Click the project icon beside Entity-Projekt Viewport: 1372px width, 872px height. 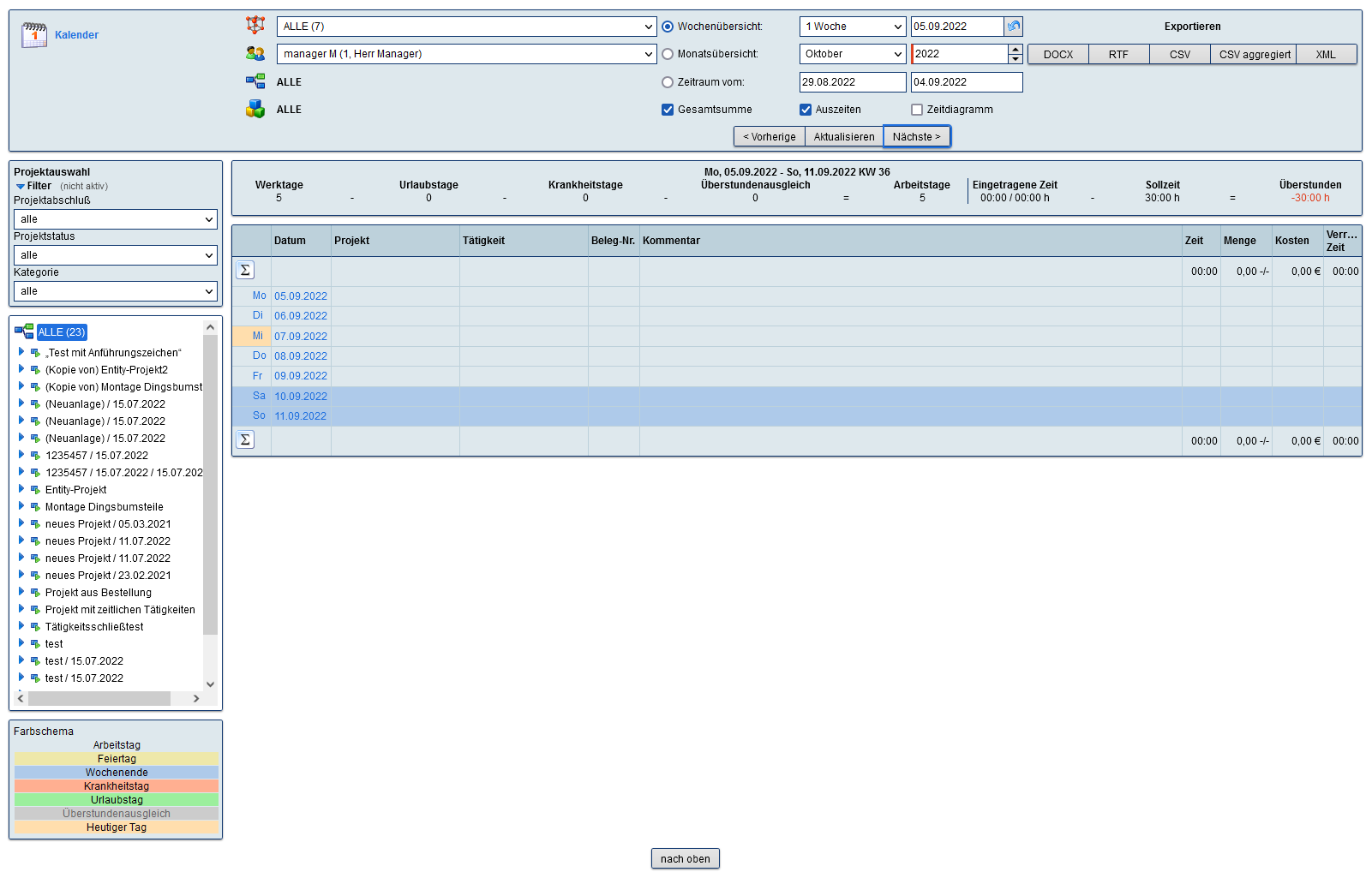[x=36, y=490]
